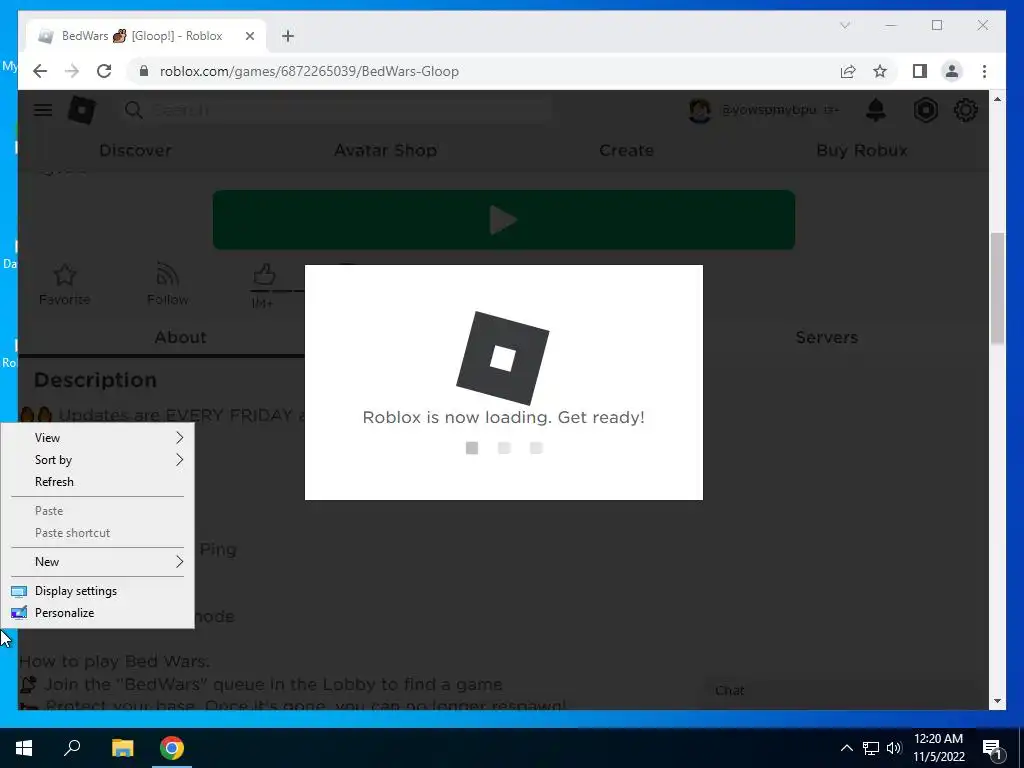
Task: Open Chrome profile avatar
Action: (952, 71)
